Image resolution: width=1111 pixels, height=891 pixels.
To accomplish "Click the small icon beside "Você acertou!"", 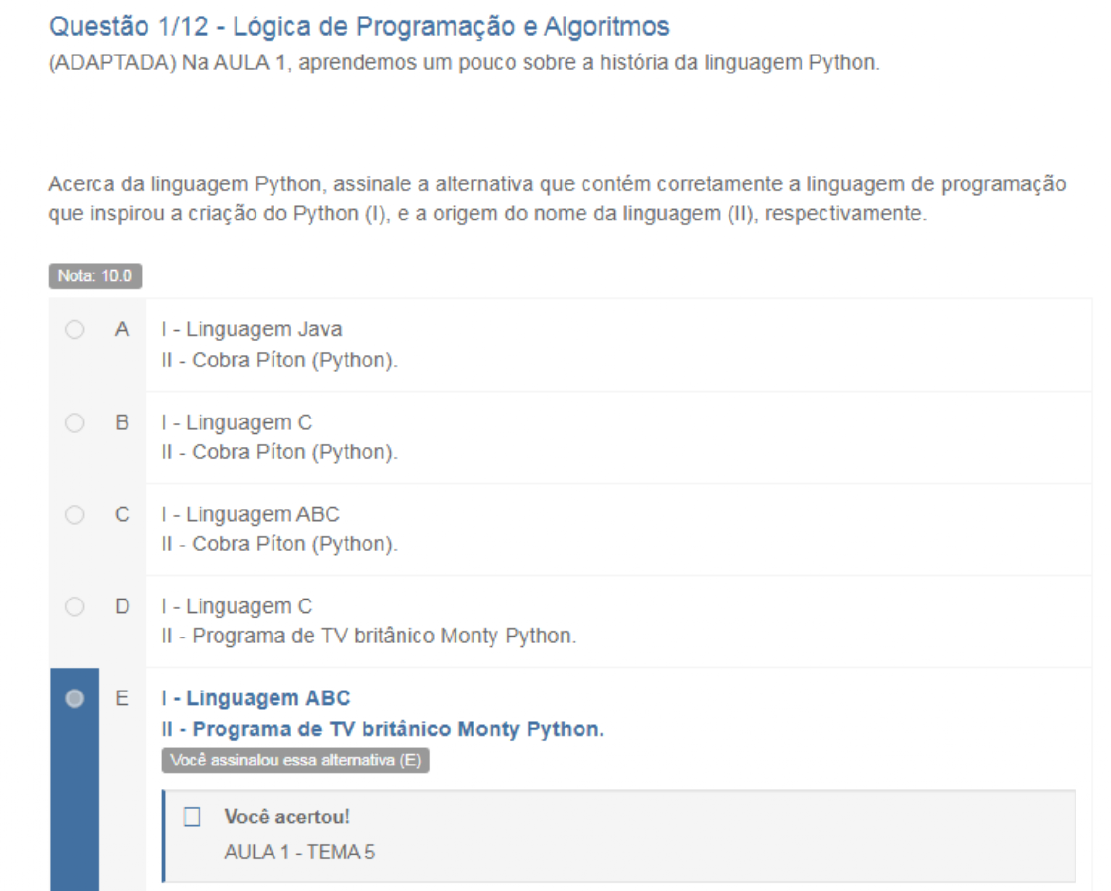I will [193, 818].
